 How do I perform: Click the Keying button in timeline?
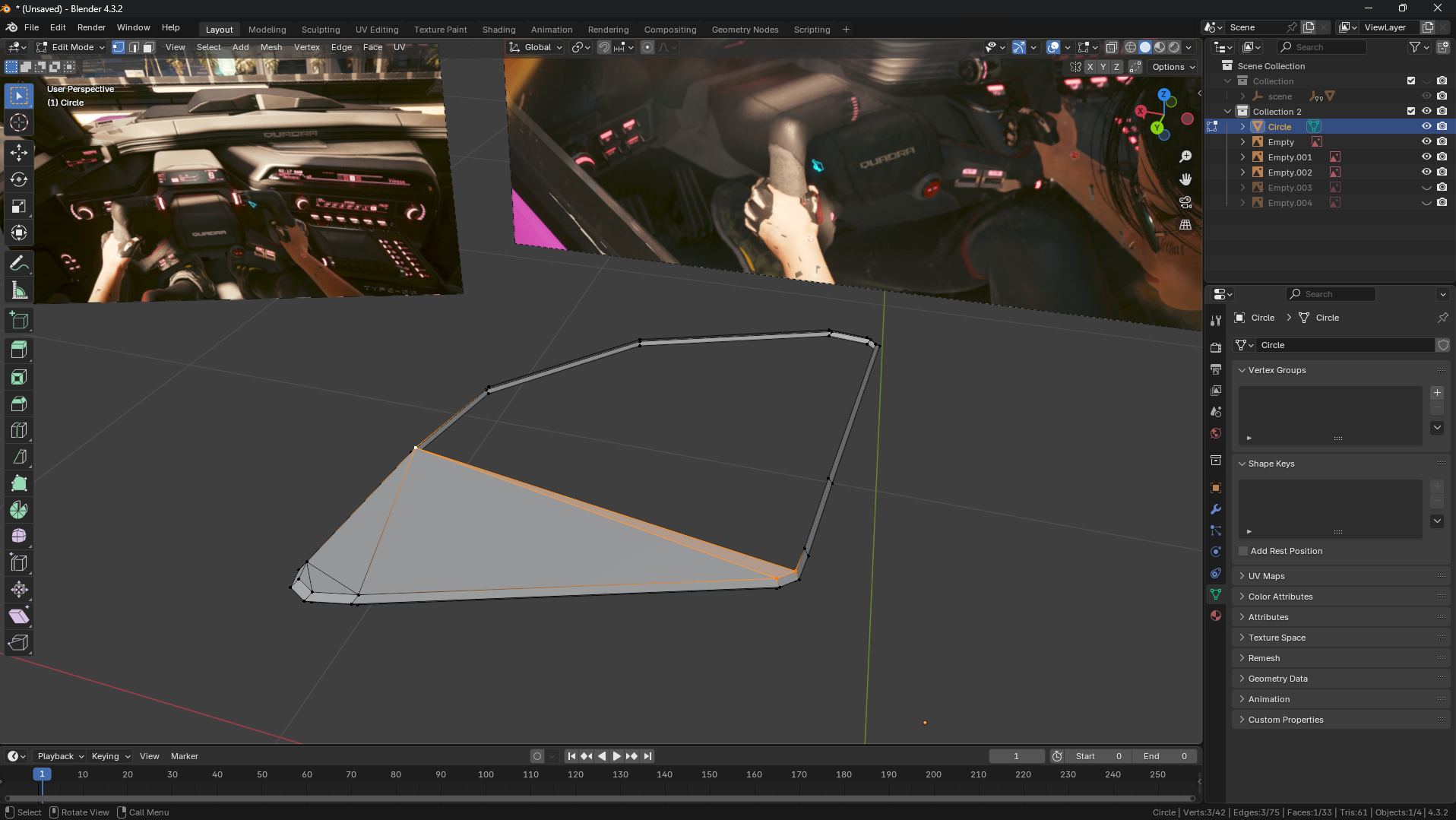pyautogui.click(x=109, y=756)
